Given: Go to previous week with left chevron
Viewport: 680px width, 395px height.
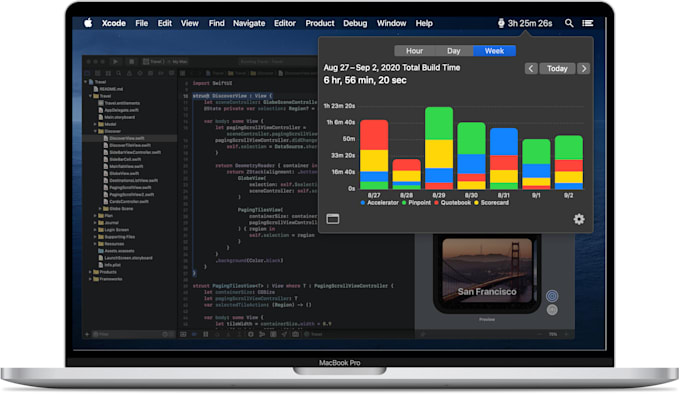Looking at the screenshot, I should pyautogui.click(x=531, y=69).
